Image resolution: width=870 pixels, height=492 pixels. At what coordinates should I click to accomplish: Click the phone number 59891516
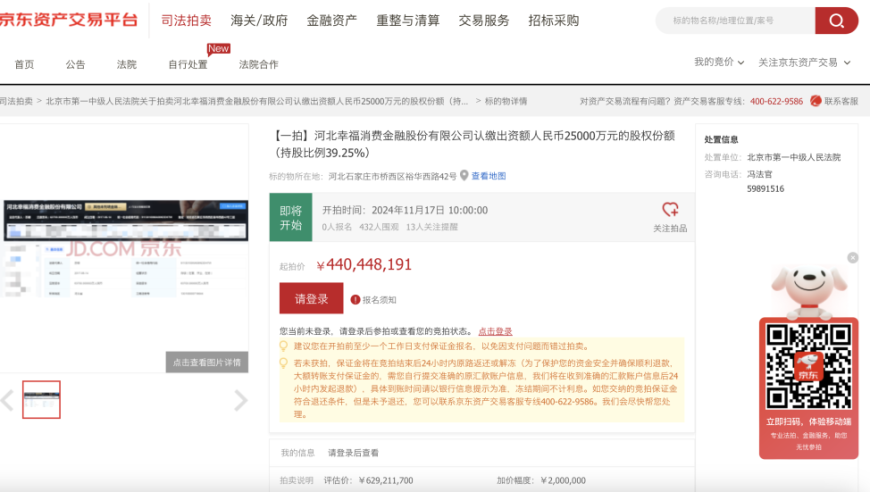pos(766,189)
